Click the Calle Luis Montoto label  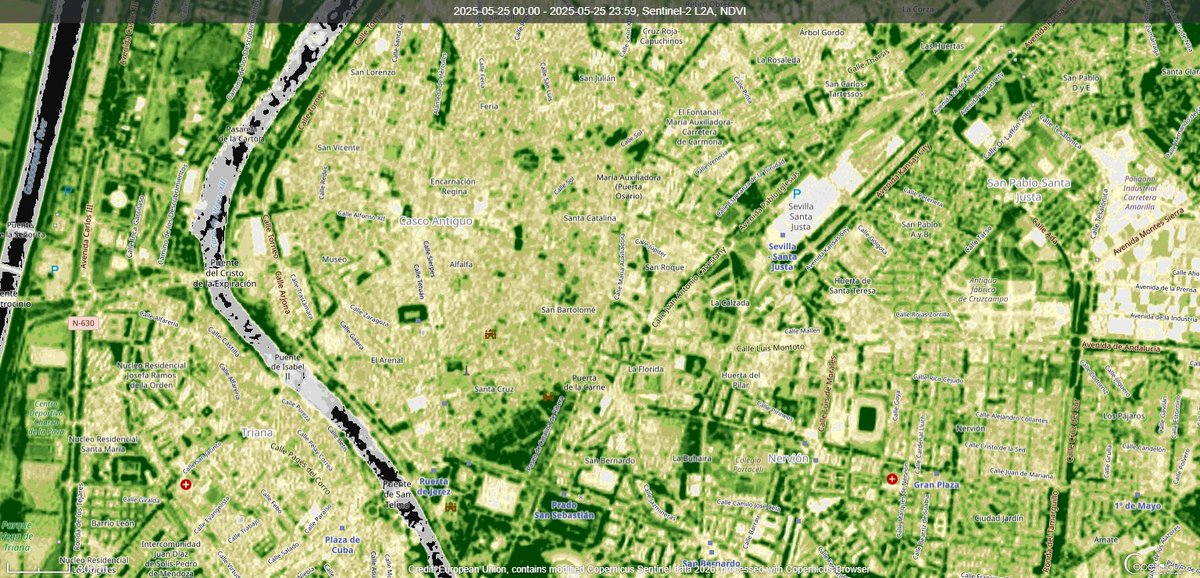click(770, 348)
